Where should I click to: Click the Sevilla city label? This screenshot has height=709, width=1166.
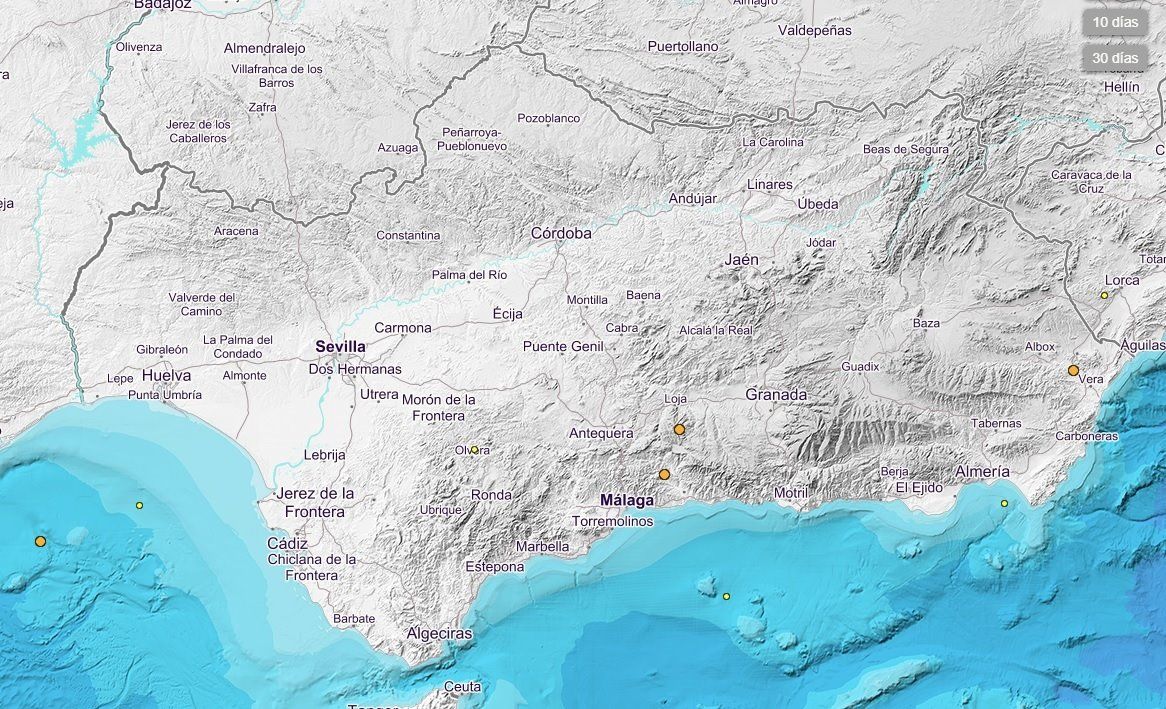click(x=340, y=347)
